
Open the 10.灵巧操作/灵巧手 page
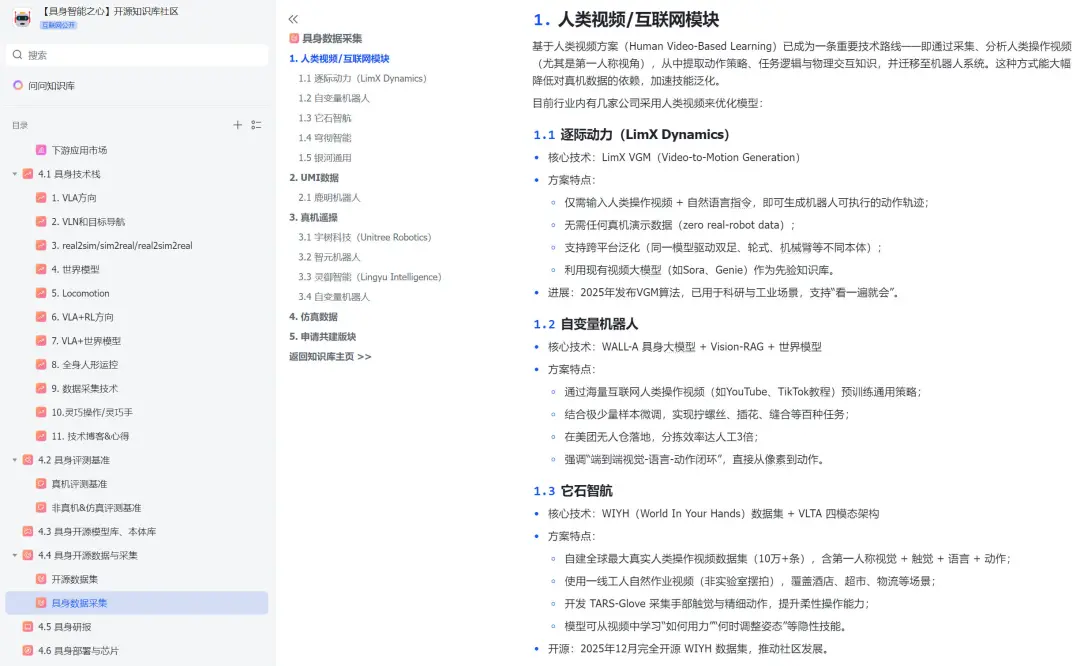click(x=92, y=413)
